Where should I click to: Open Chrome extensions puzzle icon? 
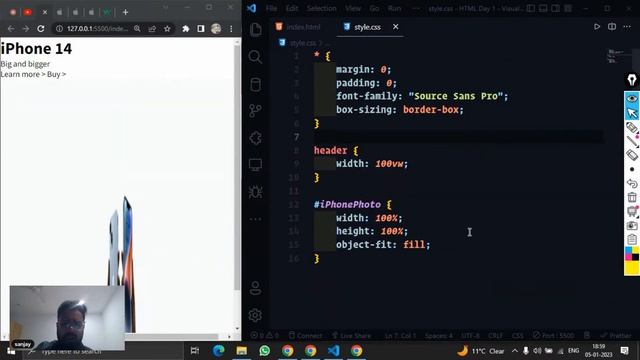pos(186,29)
